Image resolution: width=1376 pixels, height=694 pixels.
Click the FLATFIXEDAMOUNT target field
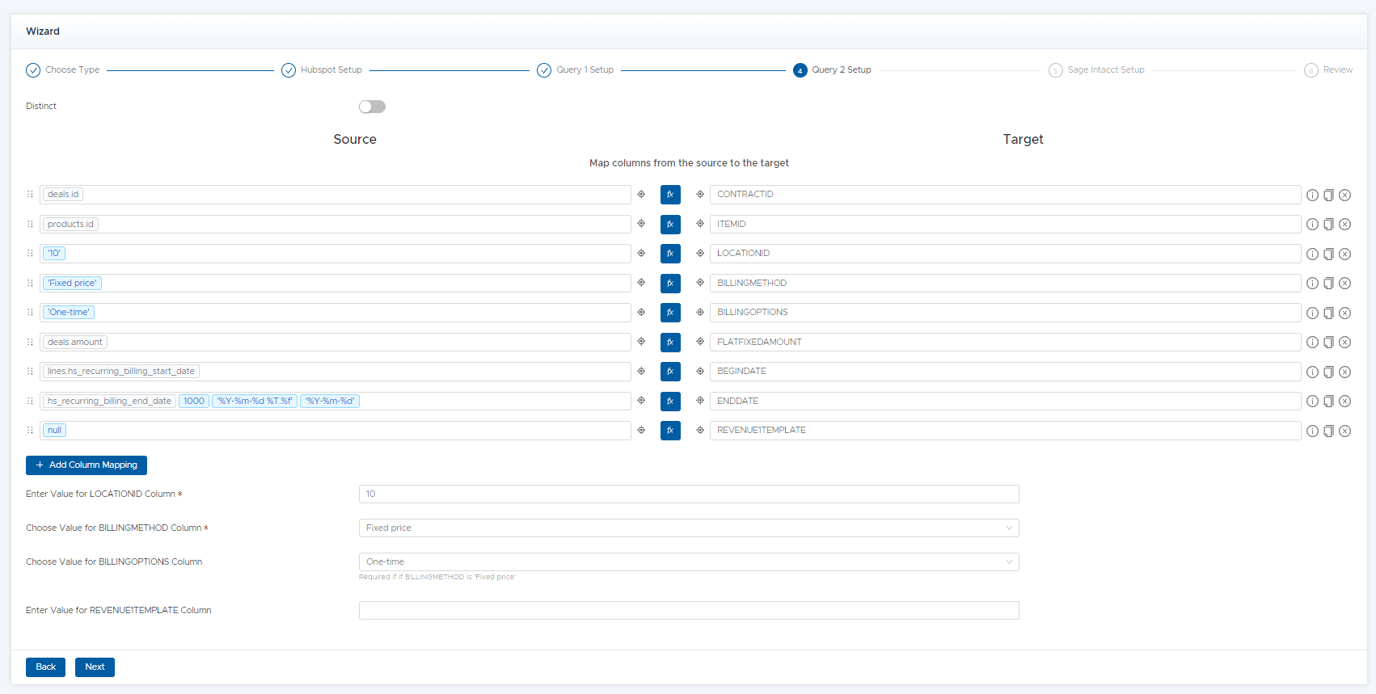[x=1005, y=342]
